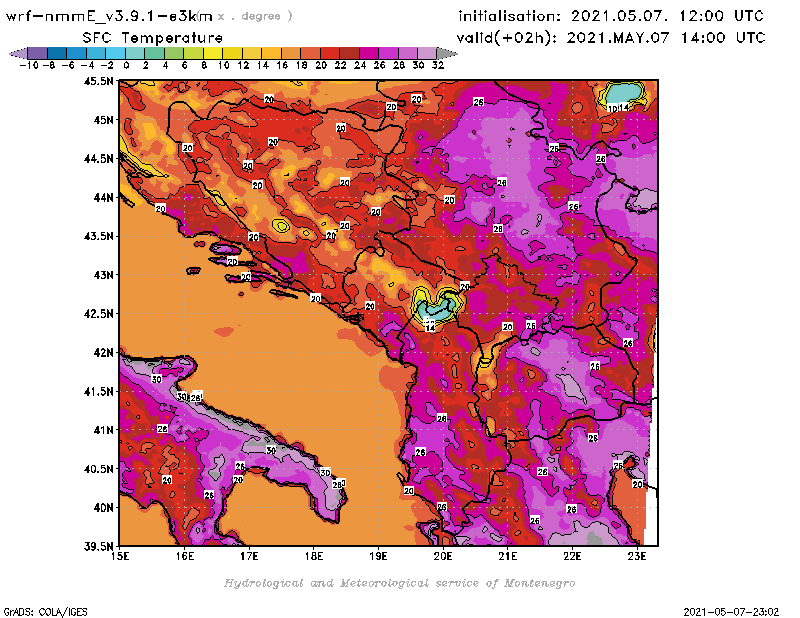The width and height of the screenshot is (800, 618).
Task: Click the 40N latitude axis label
Action: (x=103, y=508)
